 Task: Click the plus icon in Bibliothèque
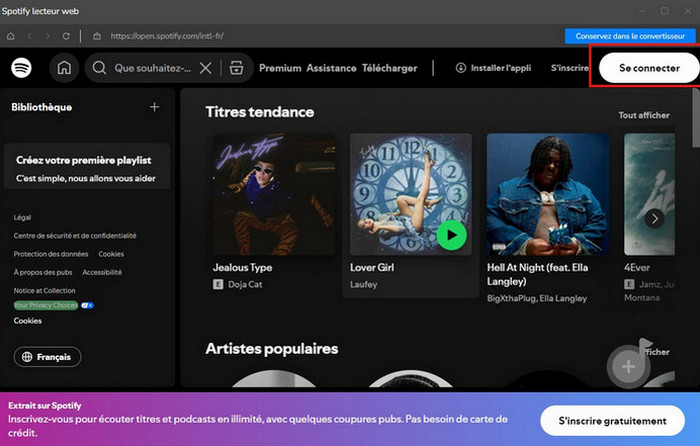tap(154, 107)
